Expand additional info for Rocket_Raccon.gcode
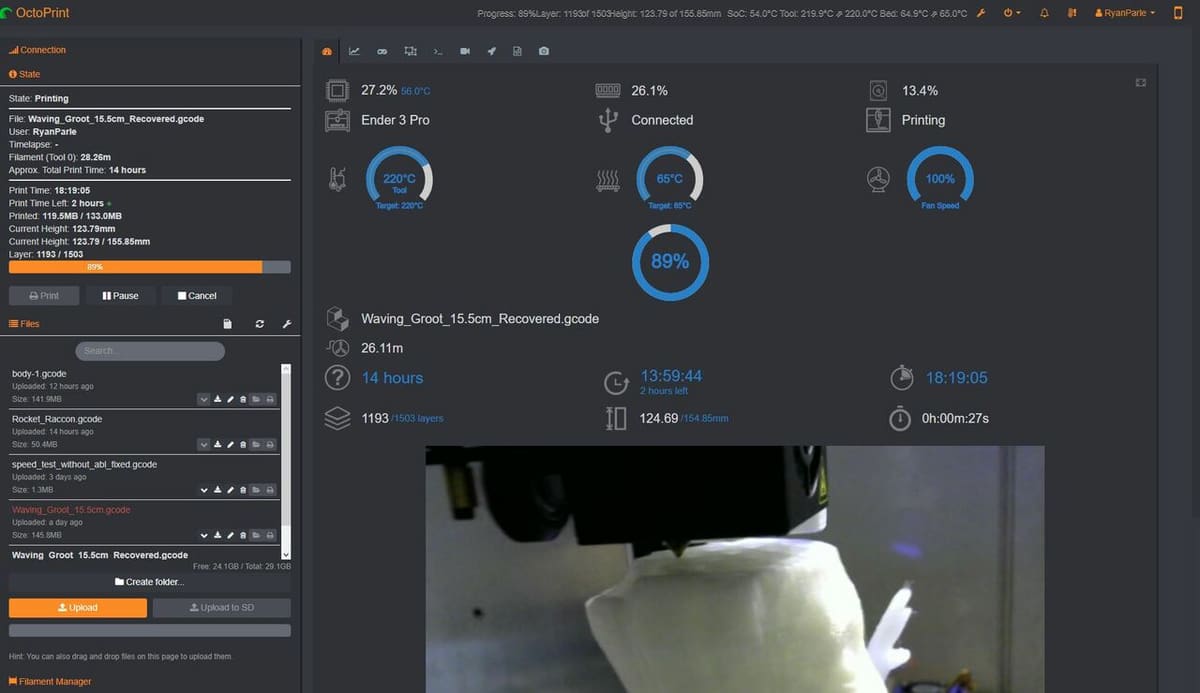Screen dimensions: 1200x693 point(204,444)
